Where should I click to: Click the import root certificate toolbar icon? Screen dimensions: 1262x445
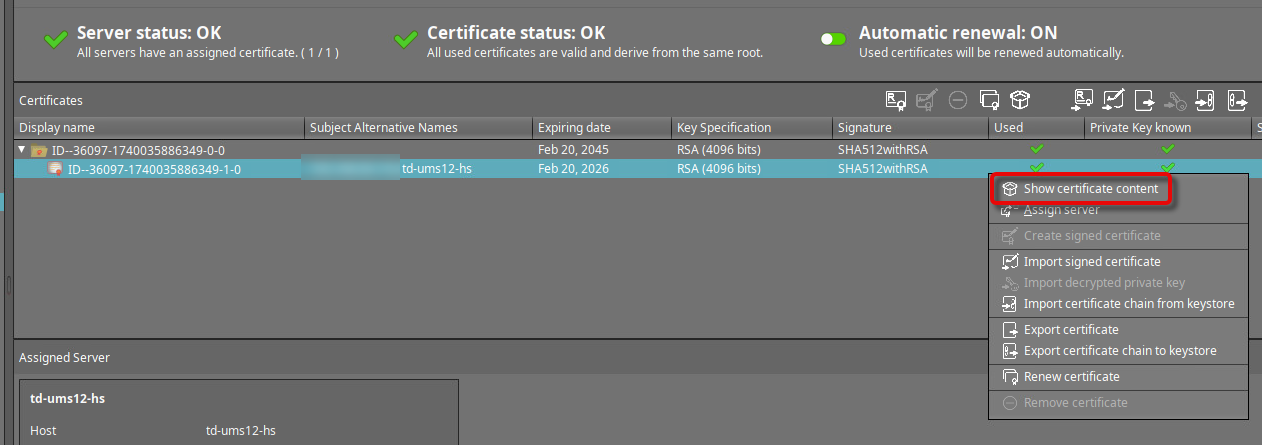coord(1082,100)
